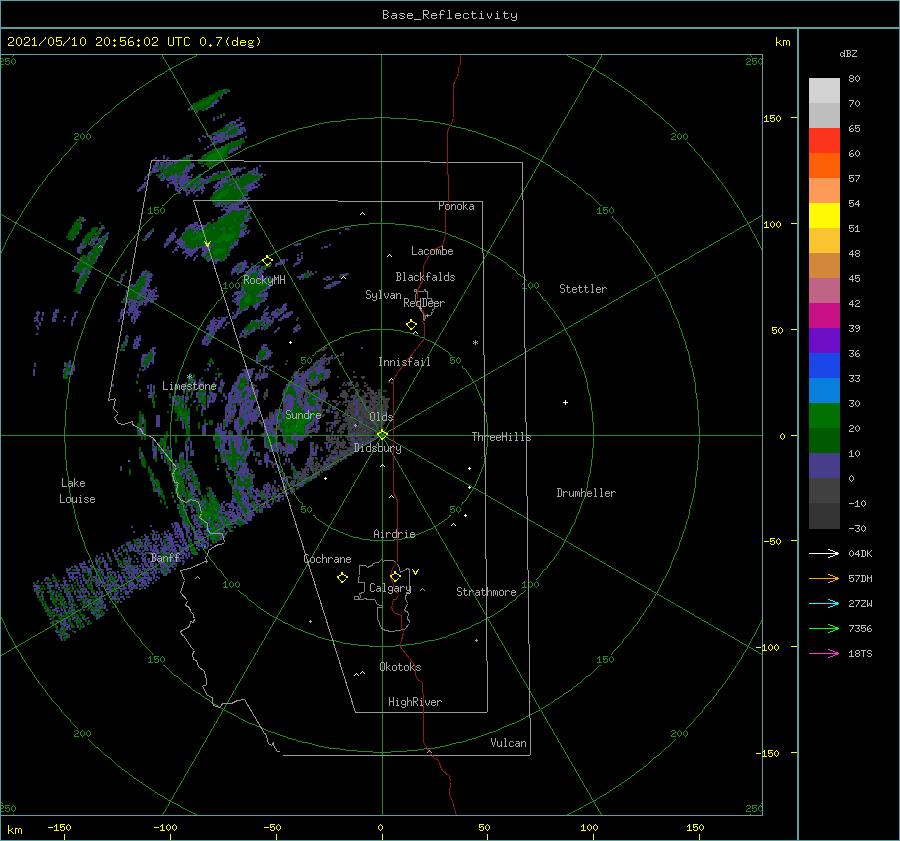Click the Banff town label
Image resolution: width=900 pixels, height=841 pixels.
tap(166, 557)
